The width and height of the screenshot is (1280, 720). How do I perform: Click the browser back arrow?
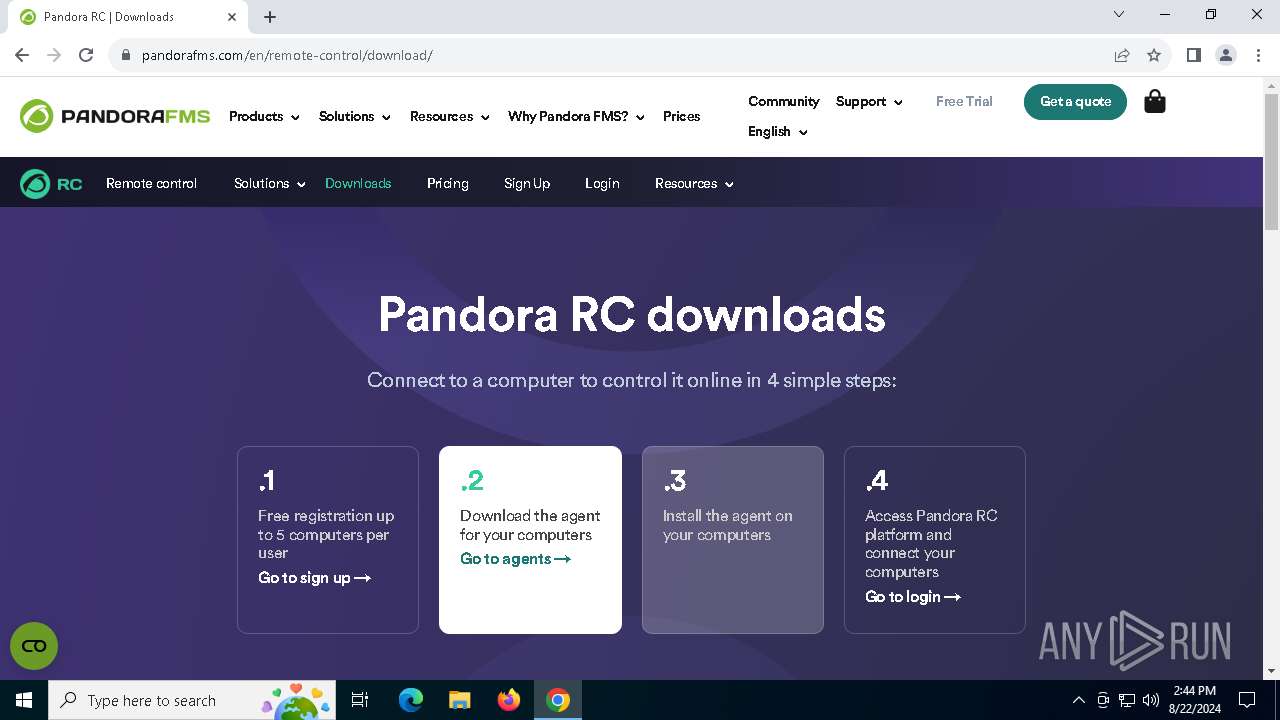point(22,55)
